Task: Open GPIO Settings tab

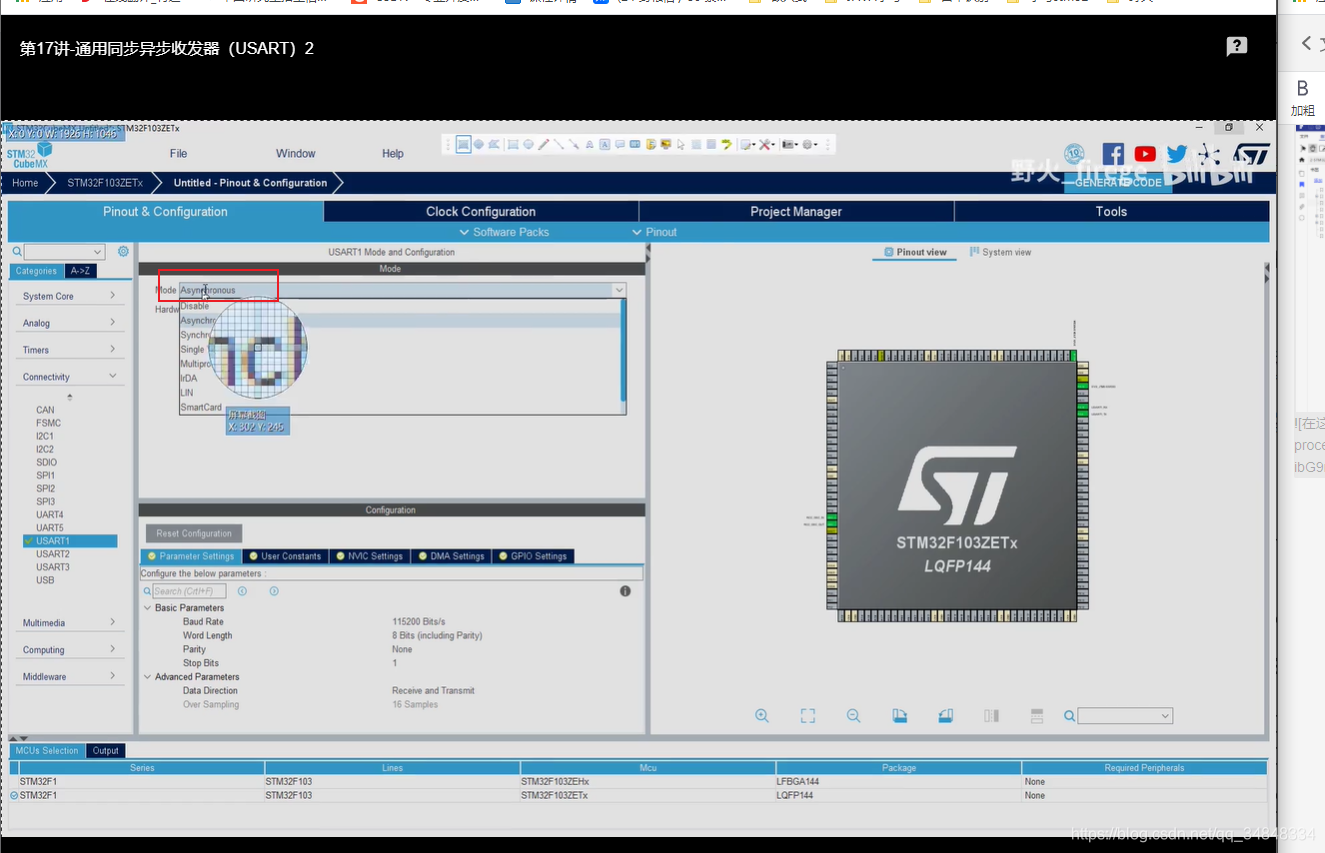Action: coord(533,556)
